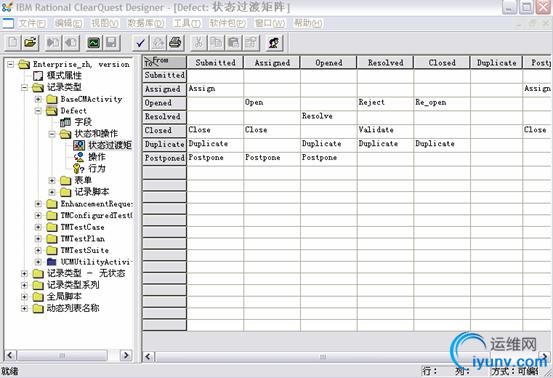Collapse the Defect node
Viewport: 553px width, 378px height.
coord(38,111)
